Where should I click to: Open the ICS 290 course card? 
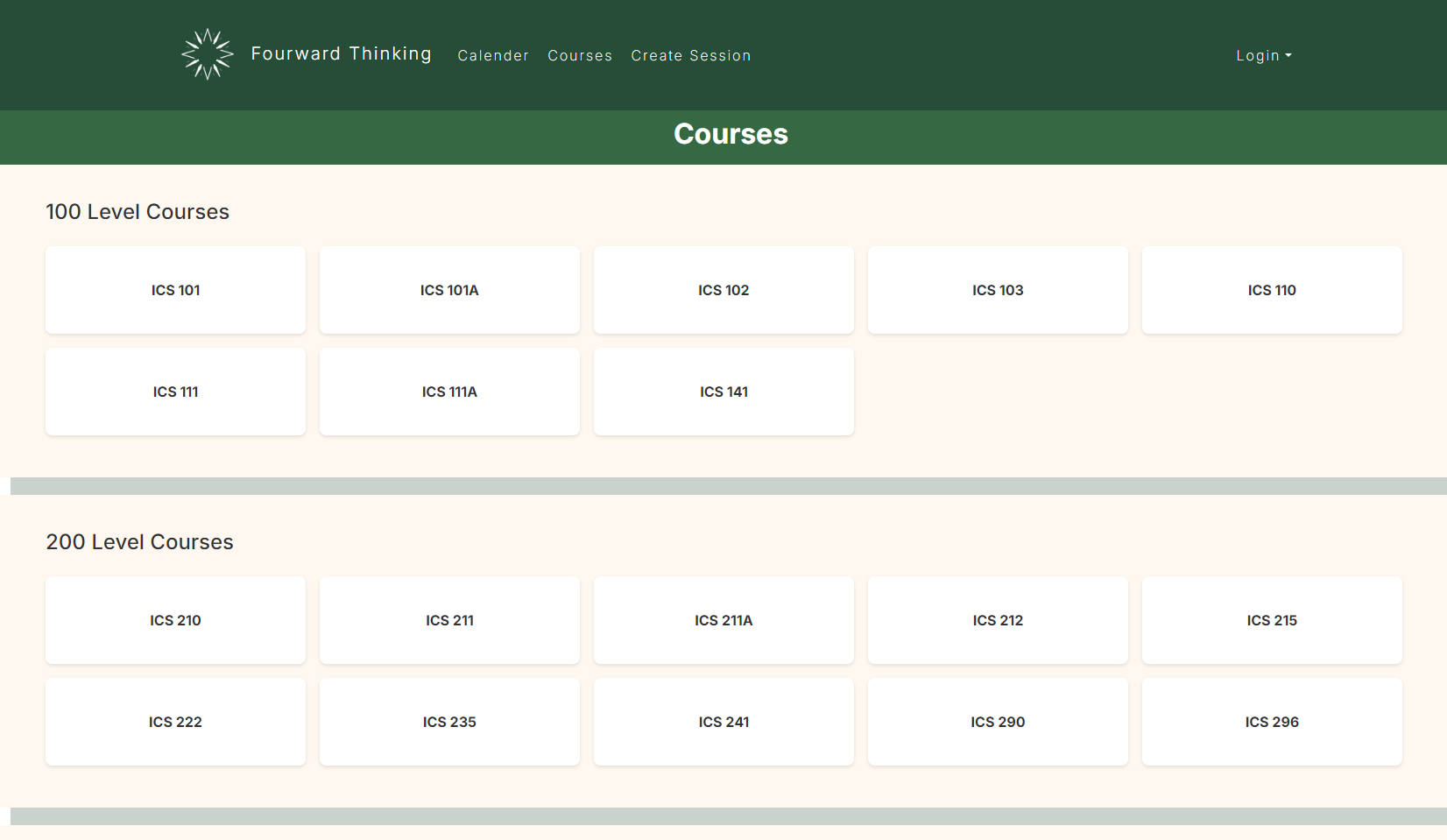pos(998,722)
